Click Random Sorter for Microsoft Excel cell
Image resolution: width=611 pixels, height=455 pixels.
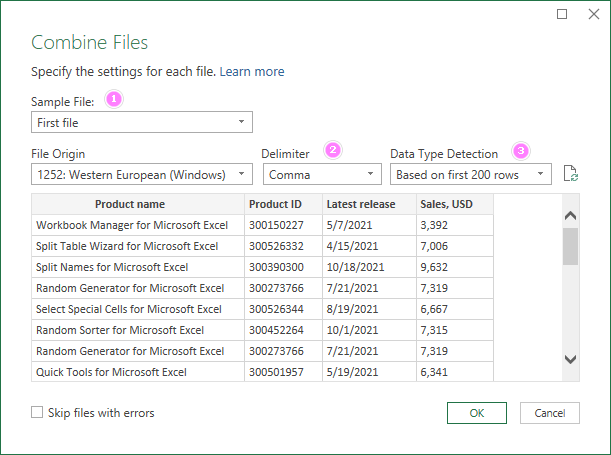138,330
